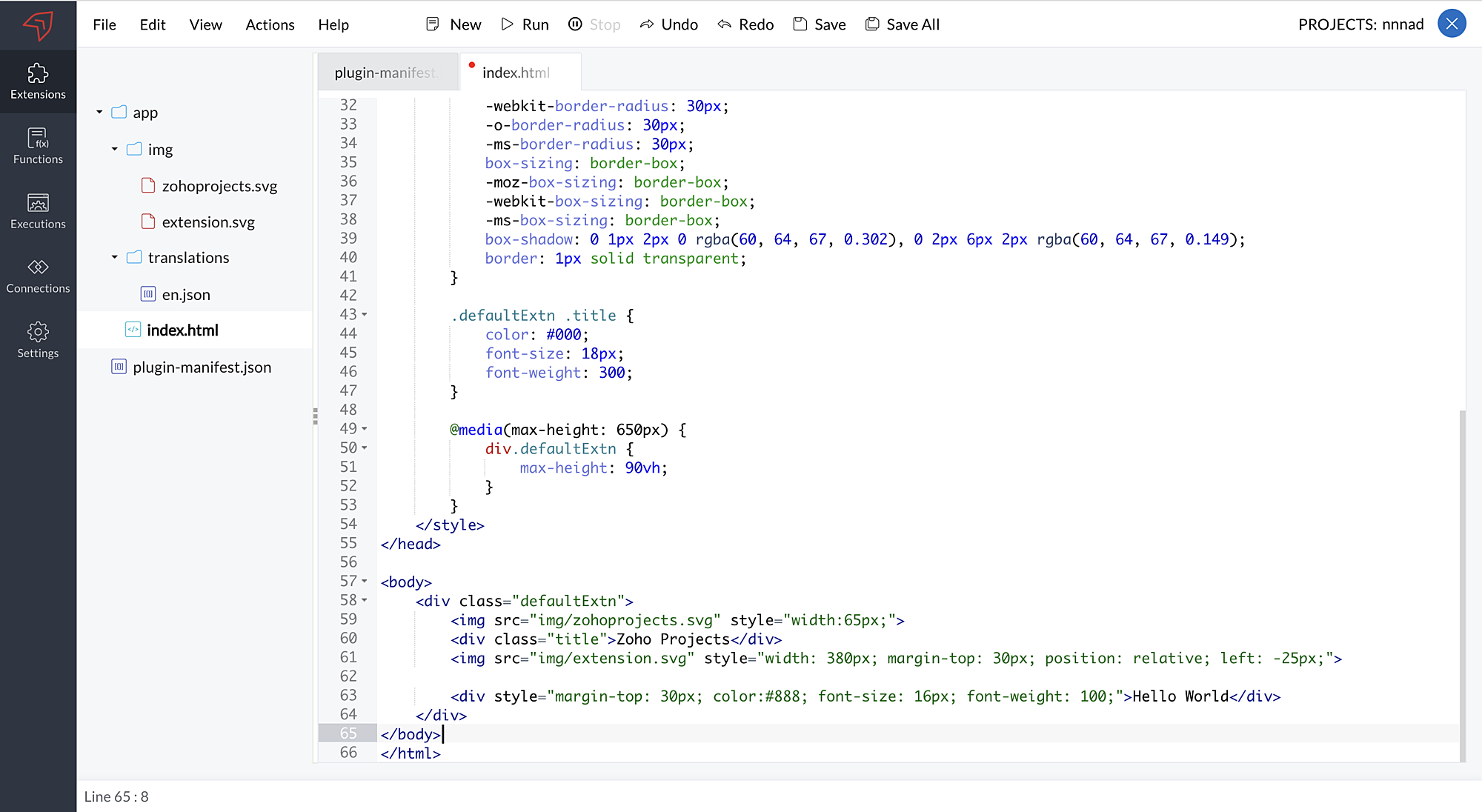Switch to the plugin-manifest tab
This screenshot has height=812, width=1482.
click(385, 73)
